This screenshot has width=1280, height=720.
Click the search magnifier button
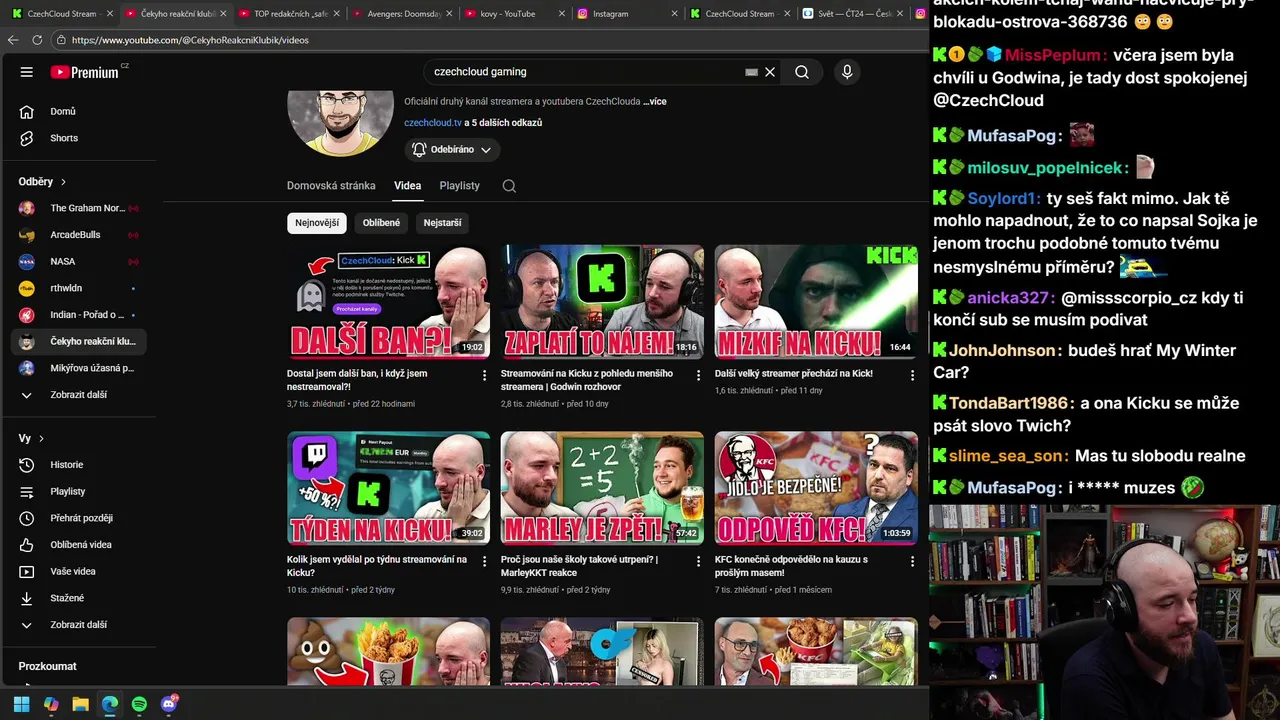pos(802,72)
